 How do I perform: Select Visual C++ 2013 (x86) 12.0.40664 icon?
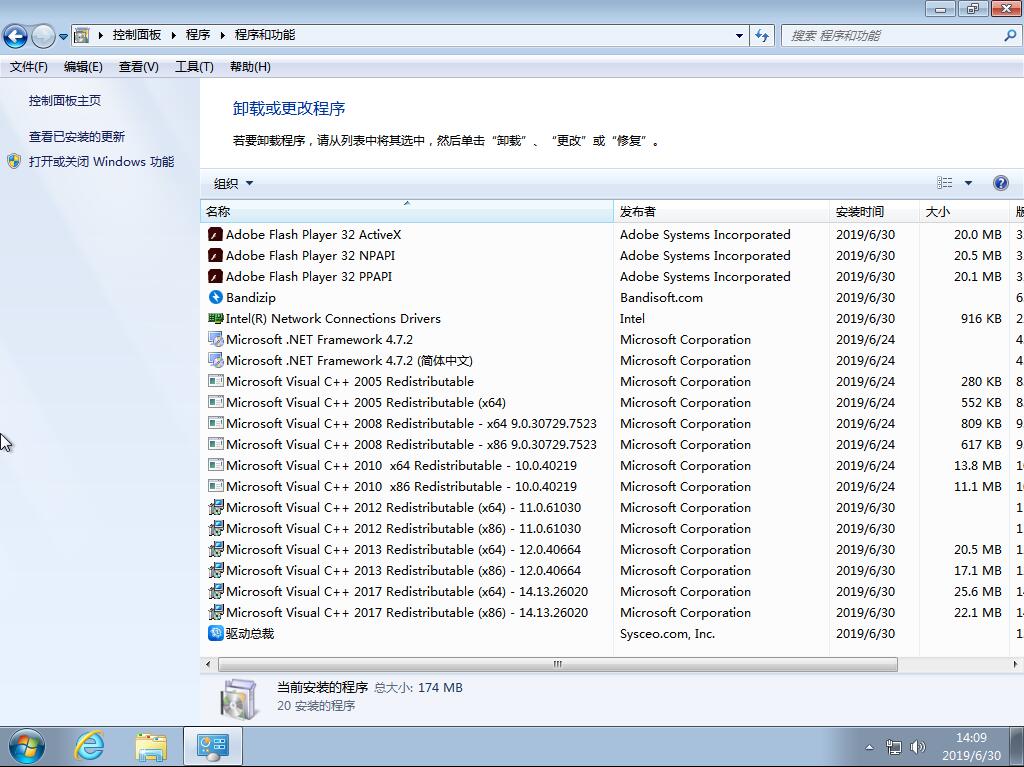click(215, 570)
